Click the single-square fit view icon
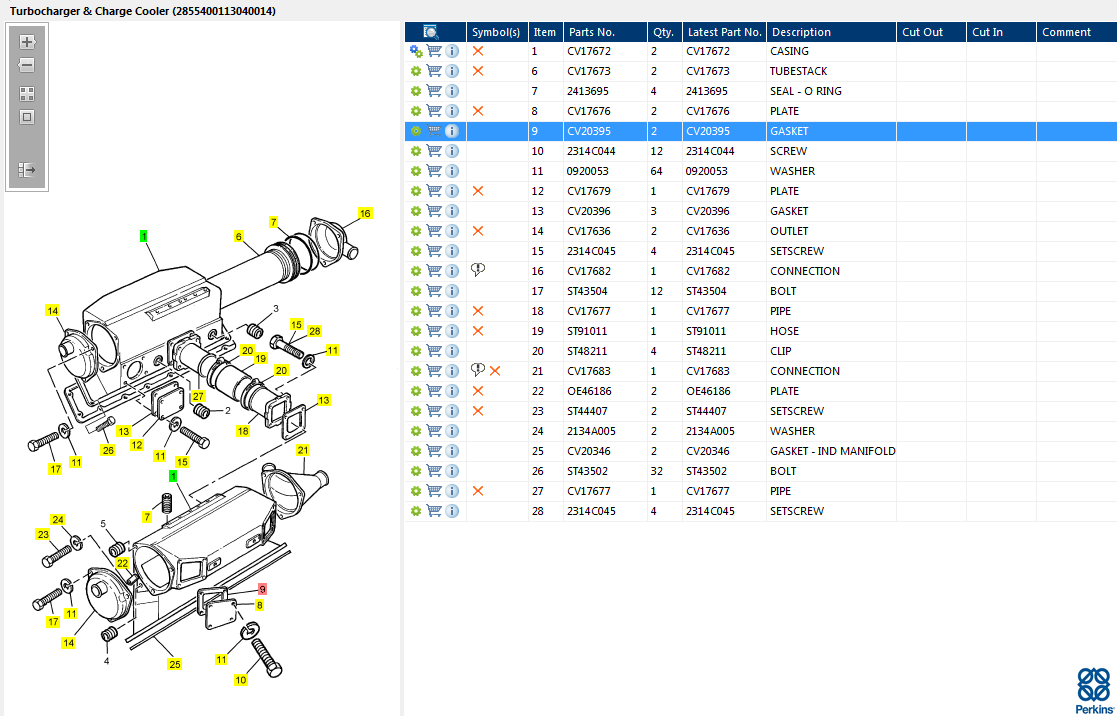 (x=27, y=117)
